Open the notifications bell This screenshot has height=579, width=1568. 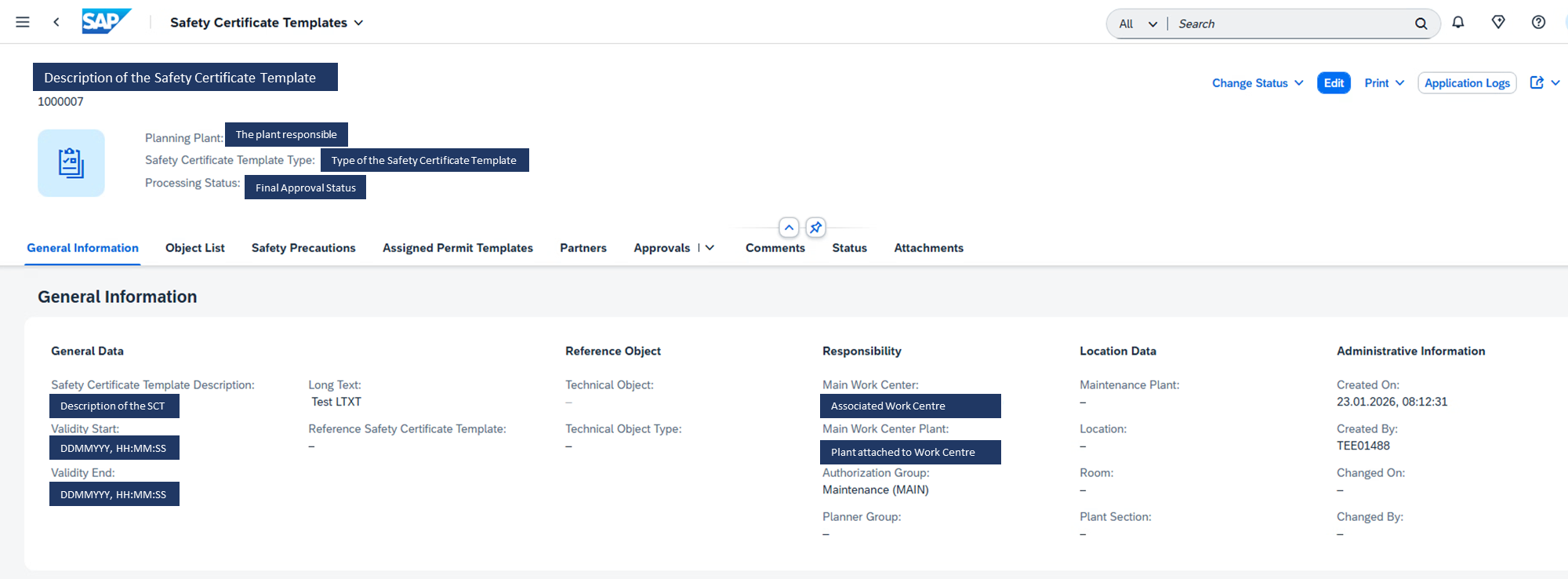coord(1458,22)
